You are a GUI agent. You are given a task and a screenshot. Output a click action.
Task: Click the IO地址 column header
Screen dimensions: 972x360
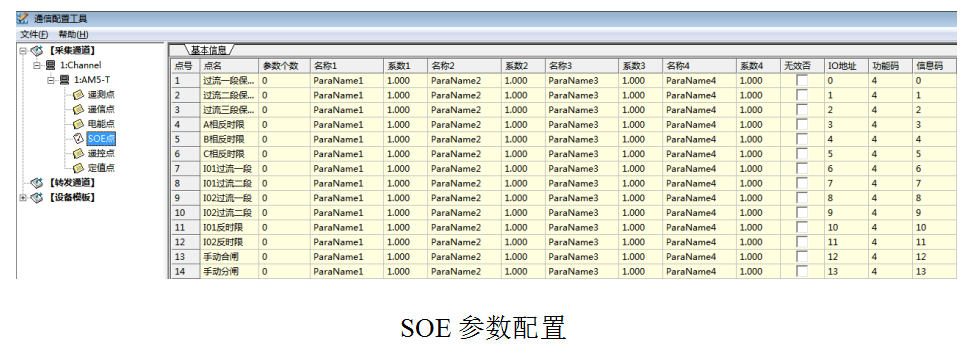846,66
